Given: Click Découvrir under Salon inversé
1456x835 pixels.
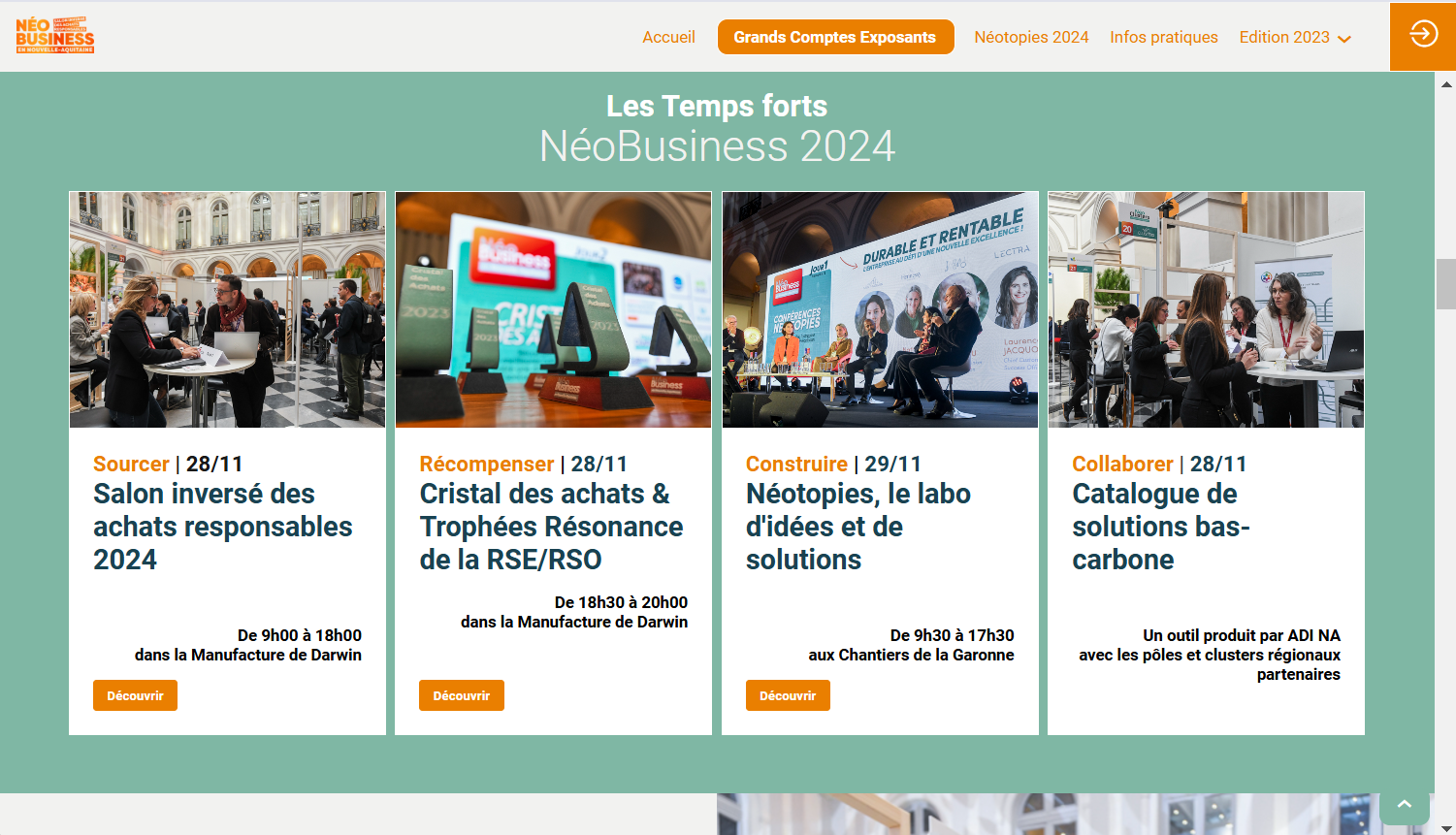Looking at the screenshot, I should click(135, 695).
